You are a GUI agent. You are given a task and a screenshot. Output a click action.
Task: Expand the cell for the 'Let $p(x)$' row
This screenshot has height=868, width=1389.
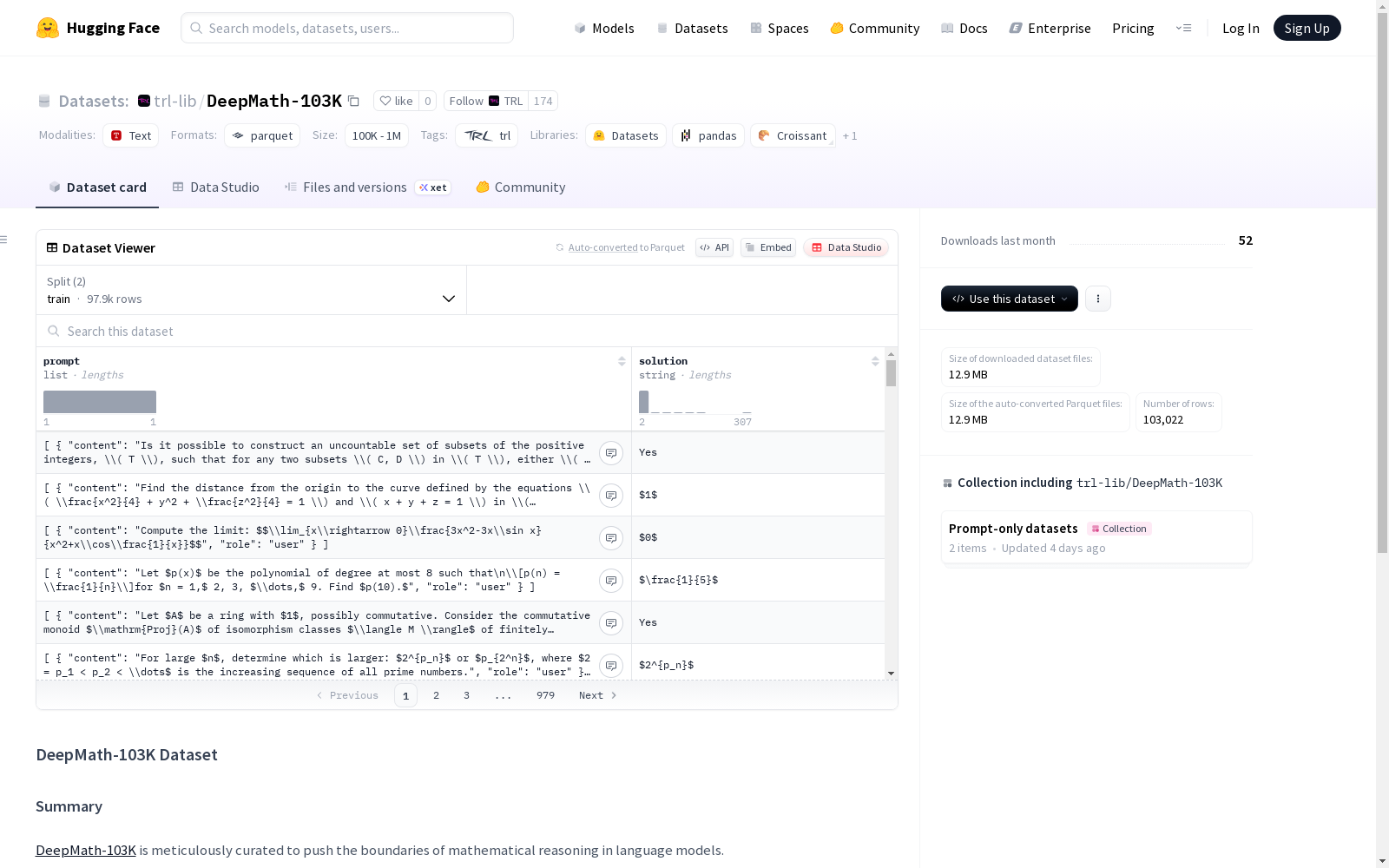click(x=611, y=581)
